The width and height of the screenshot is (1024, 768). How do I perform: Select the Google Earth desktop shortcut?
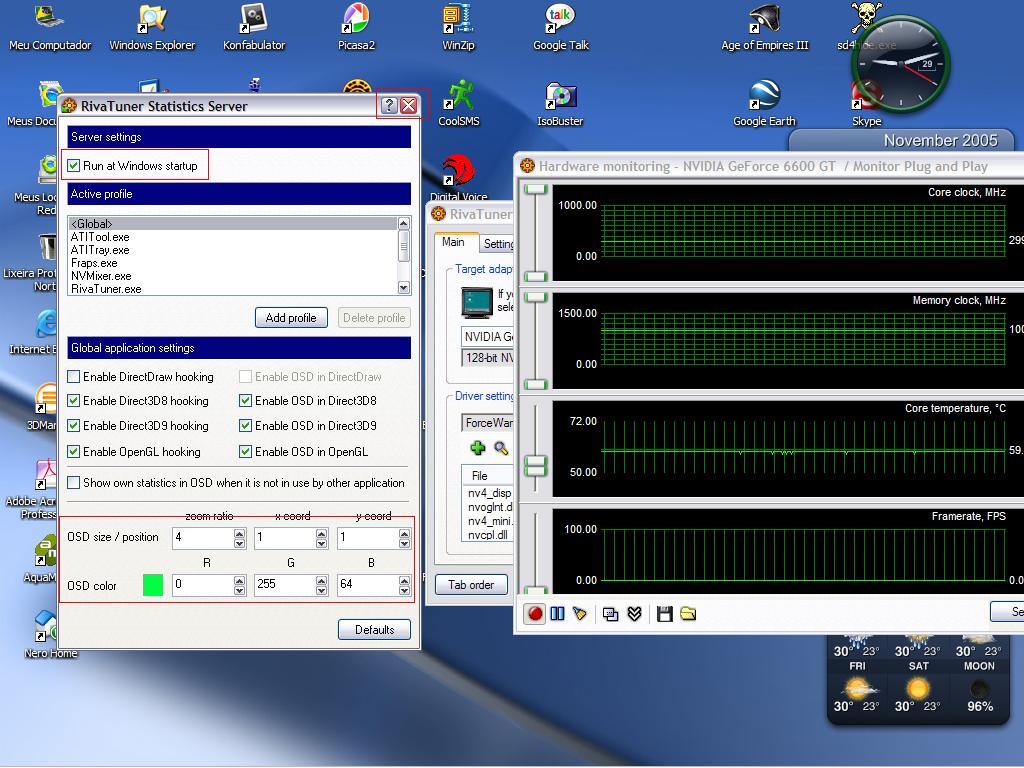pyautogui.click(x=765, y=103)
